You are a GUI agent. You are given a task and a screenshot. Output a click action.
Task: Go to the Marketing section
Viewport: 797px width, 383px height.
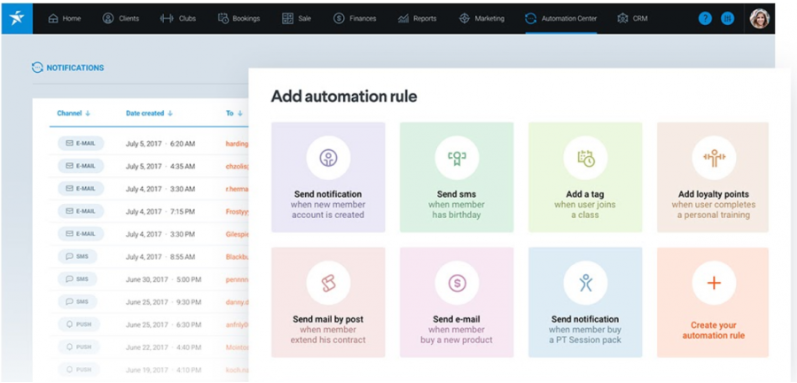click(481, 18)
